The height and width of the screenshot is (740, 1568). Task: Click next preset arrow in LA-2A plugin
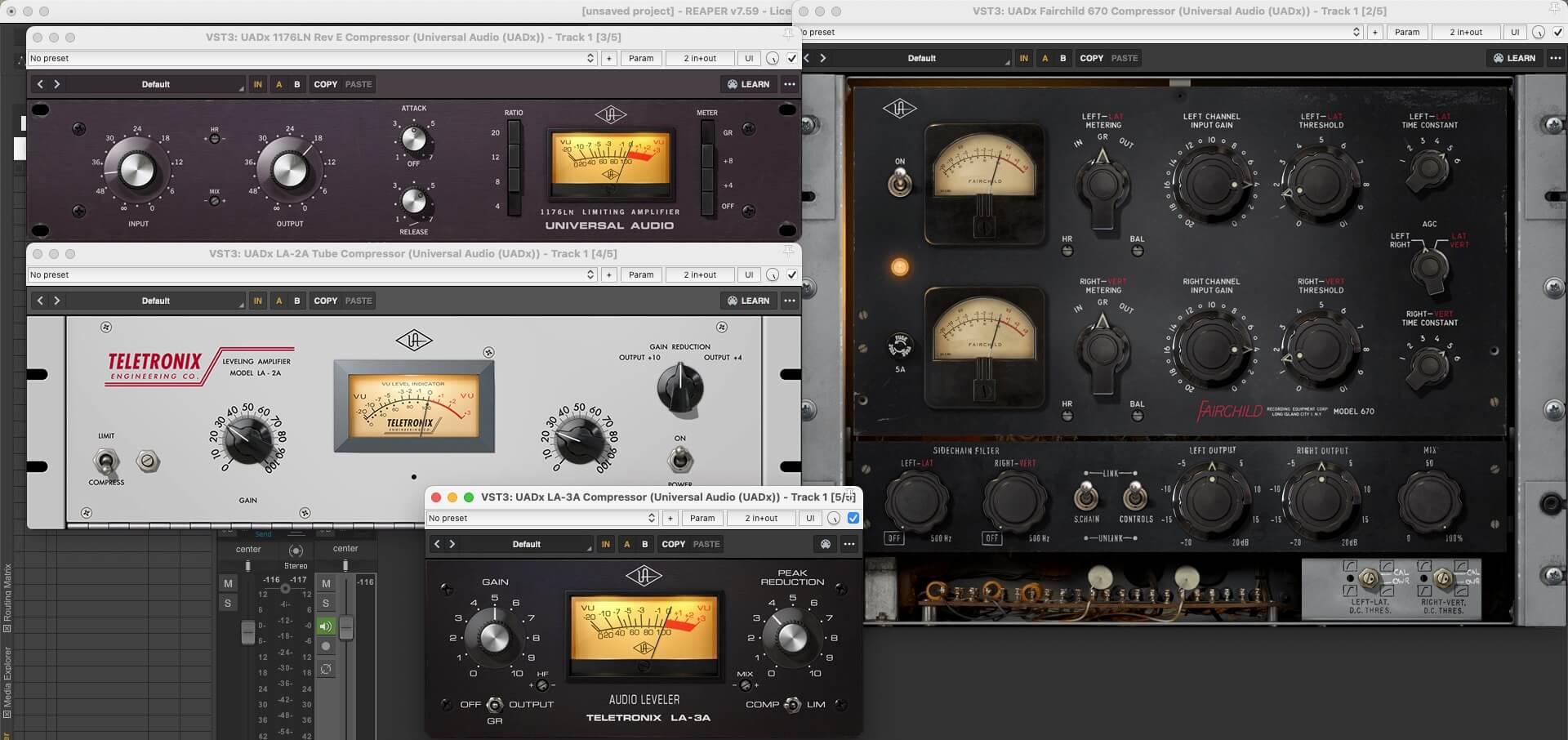click(x=56, y=301)
